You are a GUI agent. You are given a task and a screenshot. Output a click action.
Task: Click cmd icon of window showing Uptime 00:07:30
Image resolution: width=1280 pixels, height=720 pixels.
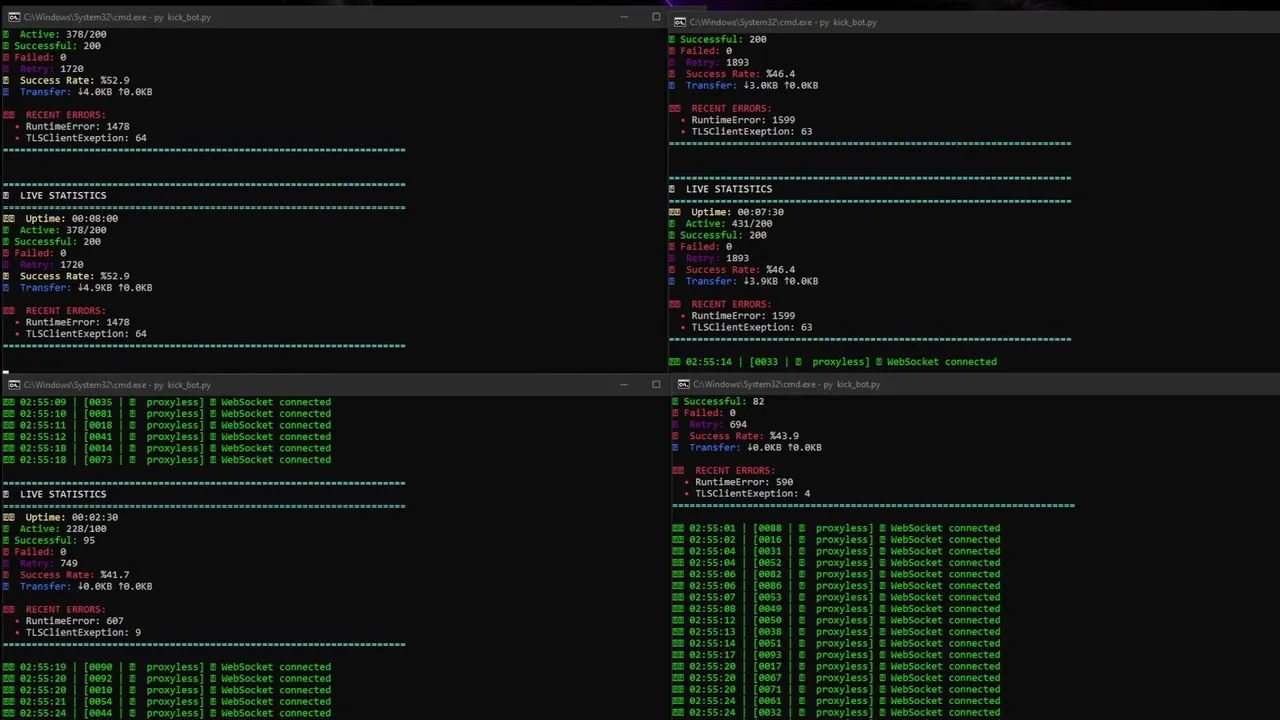(680, 22)
